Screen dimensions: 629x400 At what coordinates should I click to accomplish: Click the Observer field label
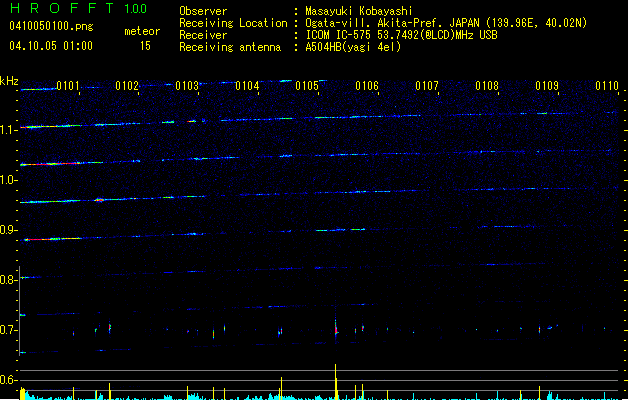203,11
